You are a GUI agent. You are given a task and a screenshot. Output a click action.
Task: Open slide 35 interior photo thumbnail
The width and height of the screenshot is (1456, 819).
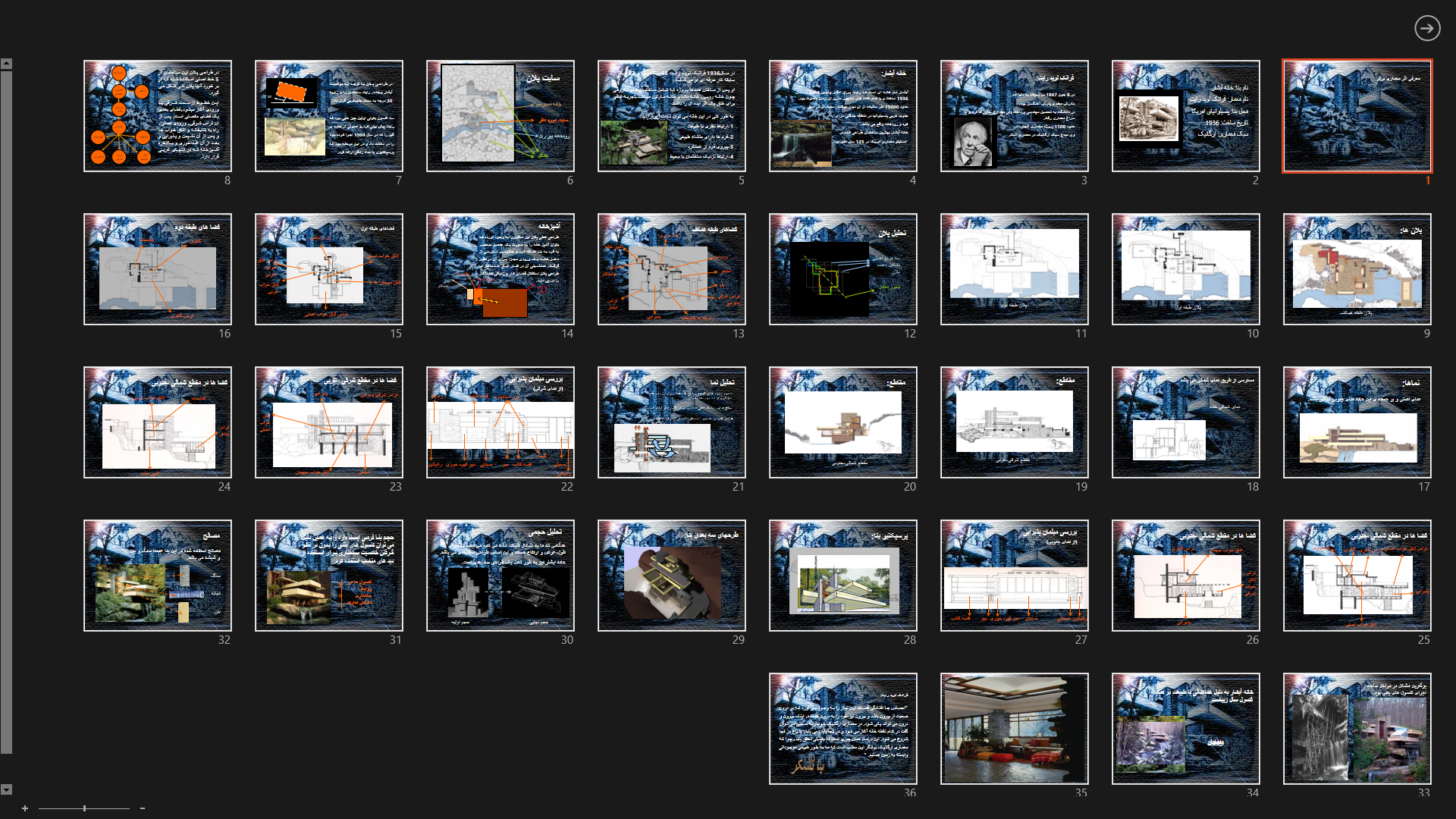click(1014, 729)
